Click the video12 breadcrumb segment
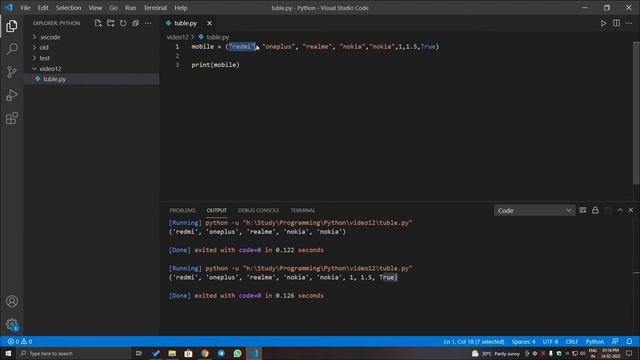This screenshot has height=360, width=640. [x=177, y=37]
